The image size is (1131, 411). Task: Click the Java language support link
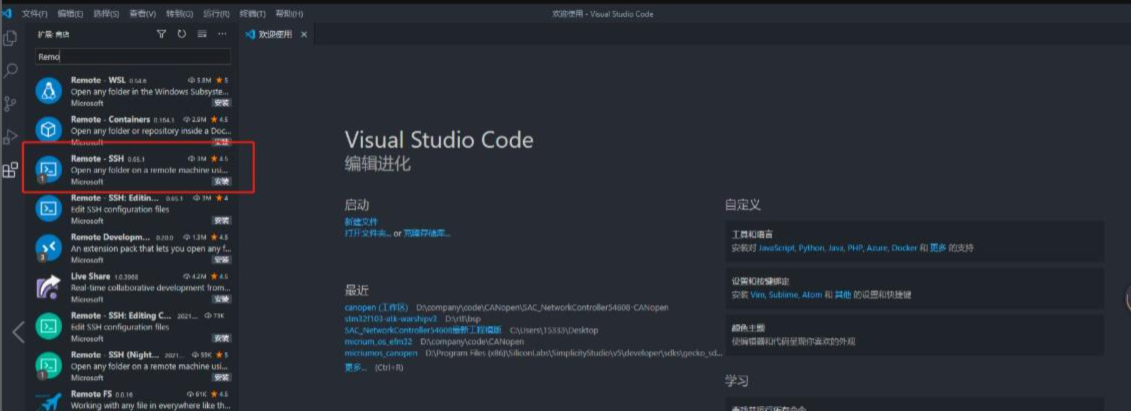click(836, 248)
